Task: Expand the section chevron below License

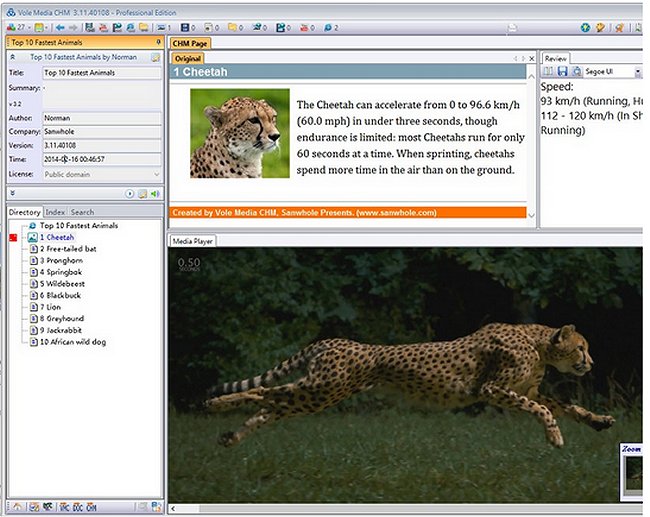Action: click(12, 192)
